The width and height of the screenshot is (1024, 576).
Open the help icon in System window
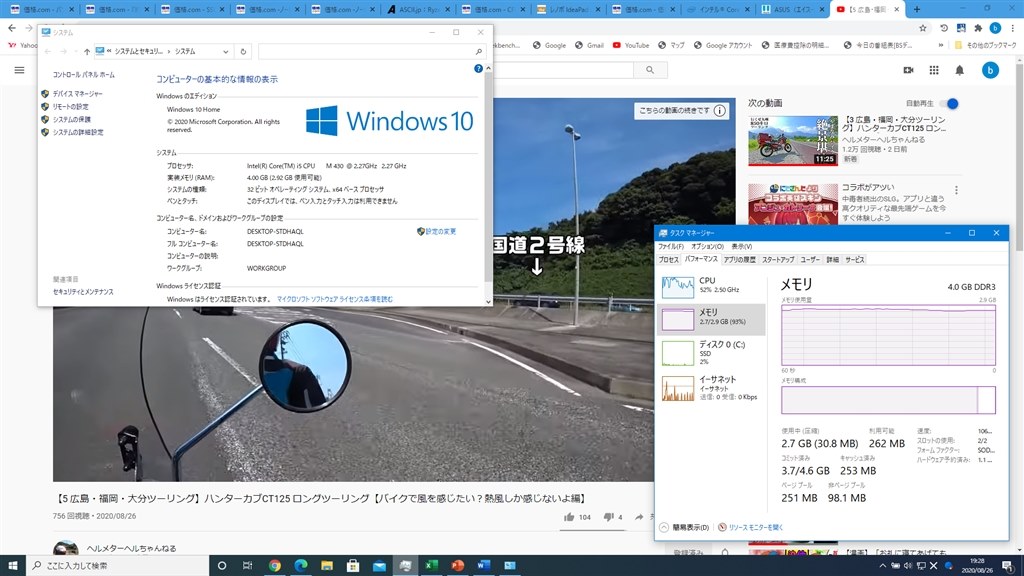(478, 69)
